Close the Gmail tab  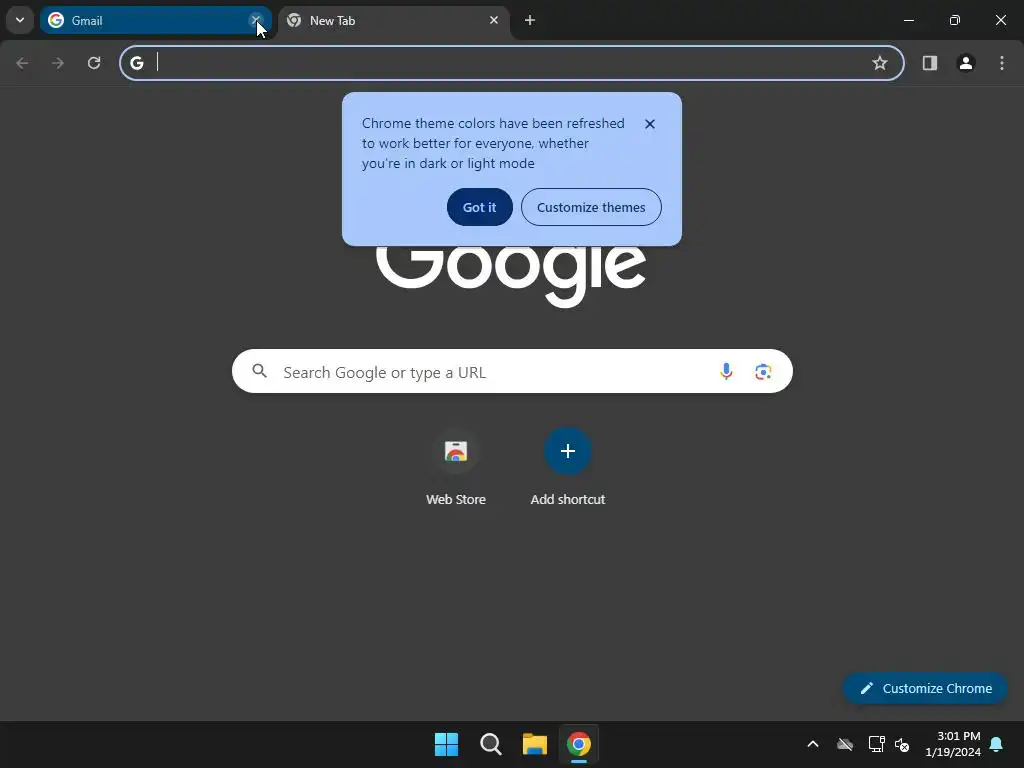[255, 20]
